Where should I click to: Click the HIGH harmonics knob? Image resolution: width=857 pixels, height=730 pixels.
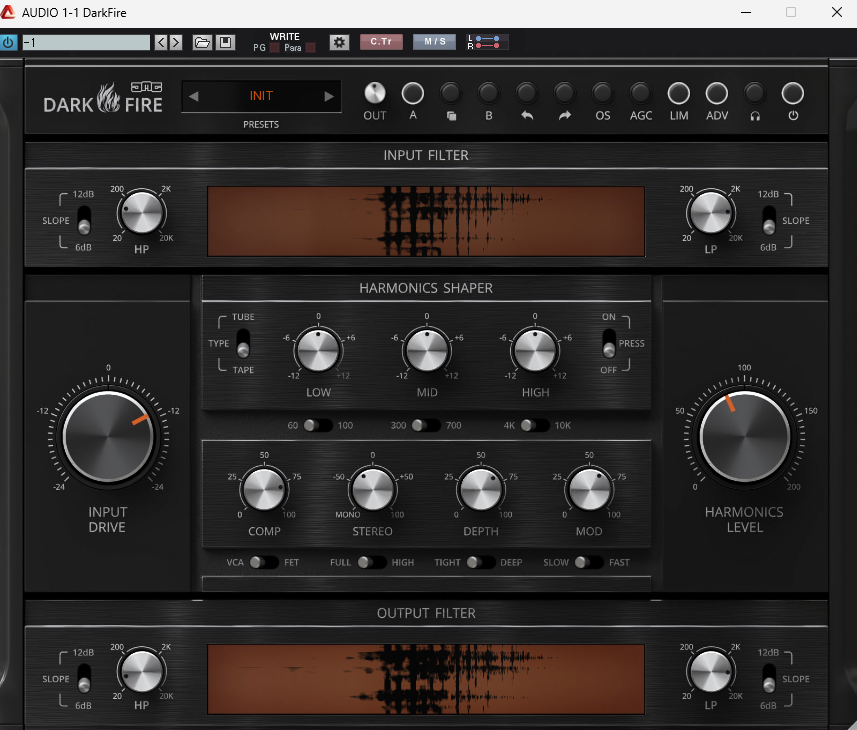(x=535, y=350)
